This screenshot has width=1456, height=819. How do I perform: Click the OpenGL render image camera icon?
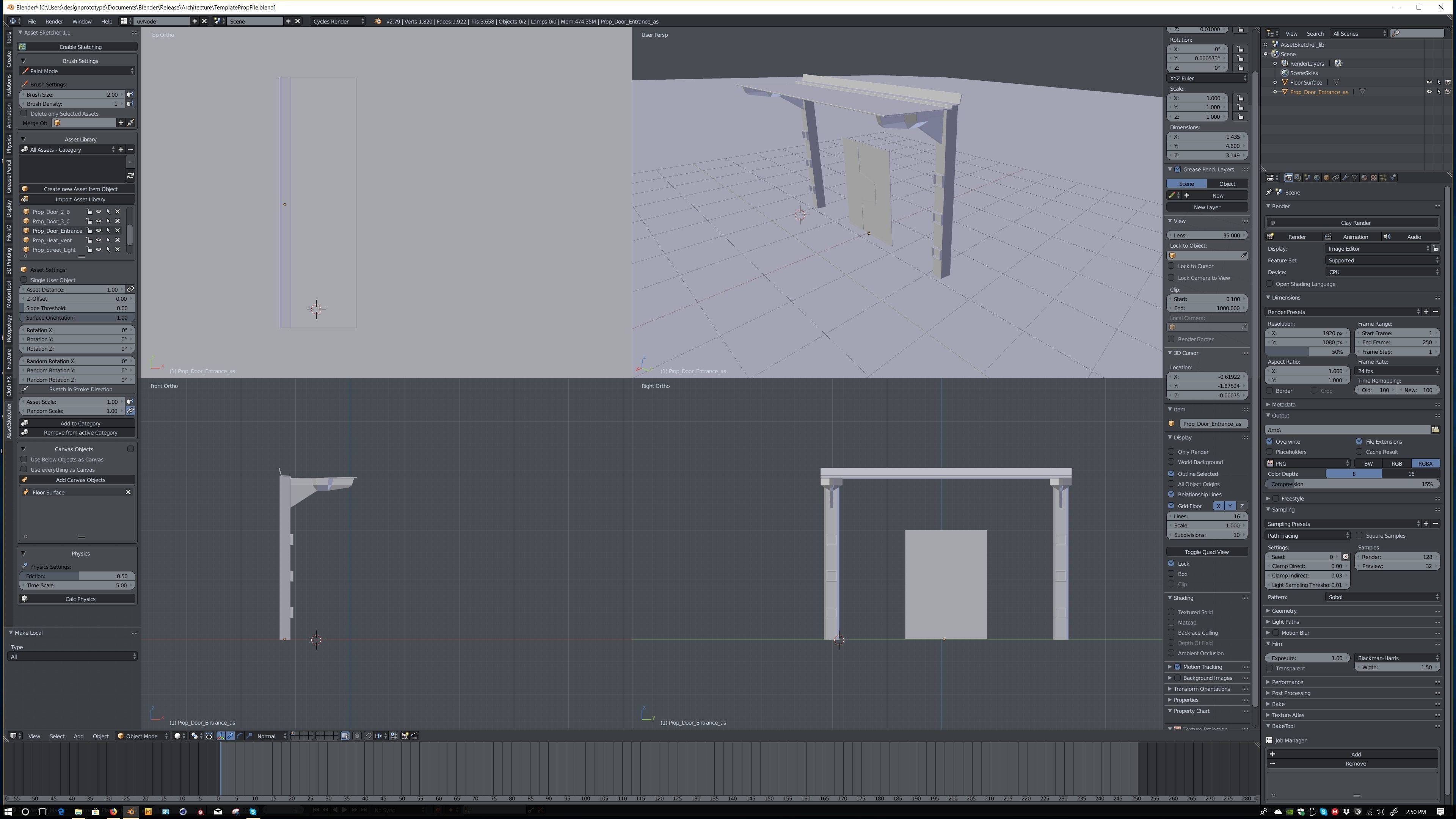pyautogui.click(x=405, y=736)
